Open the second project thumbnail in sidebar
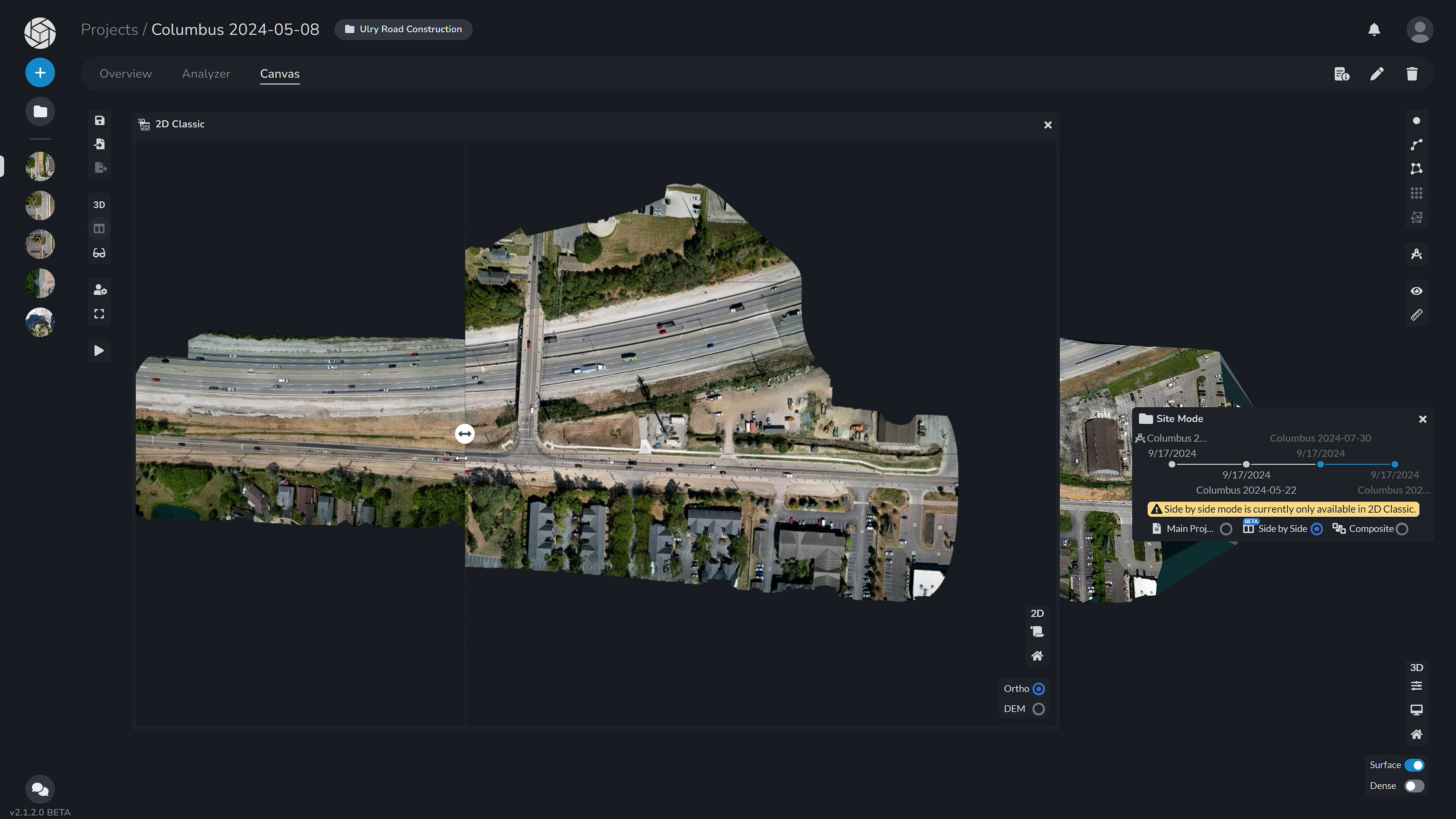1456x819 pixels. (39, 206)
